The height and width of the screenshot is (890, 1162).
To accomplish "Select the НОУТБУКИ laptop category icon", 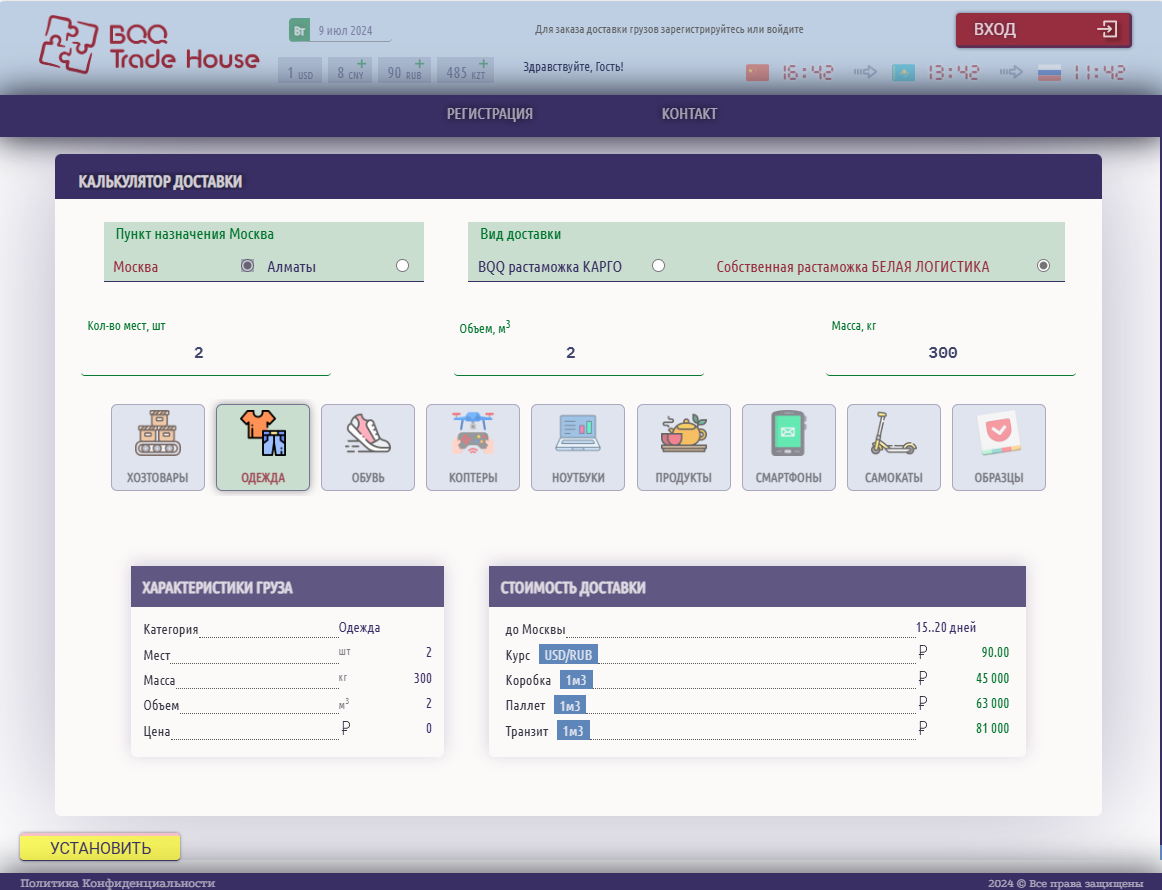I will point(578,447).
